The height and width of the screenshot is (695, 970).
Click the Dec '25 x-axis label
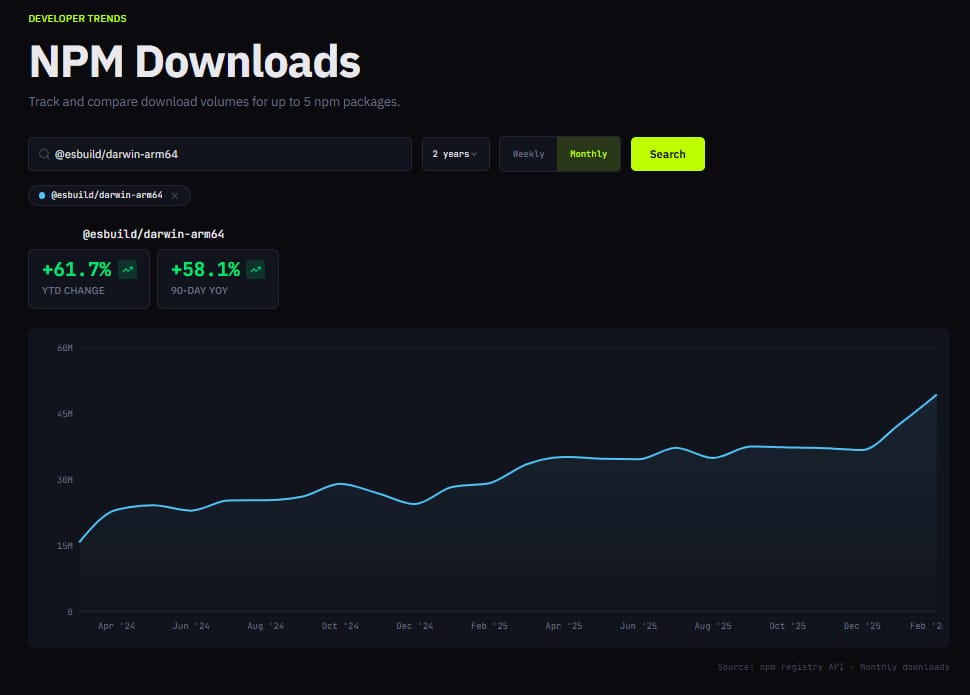point(862,626)
